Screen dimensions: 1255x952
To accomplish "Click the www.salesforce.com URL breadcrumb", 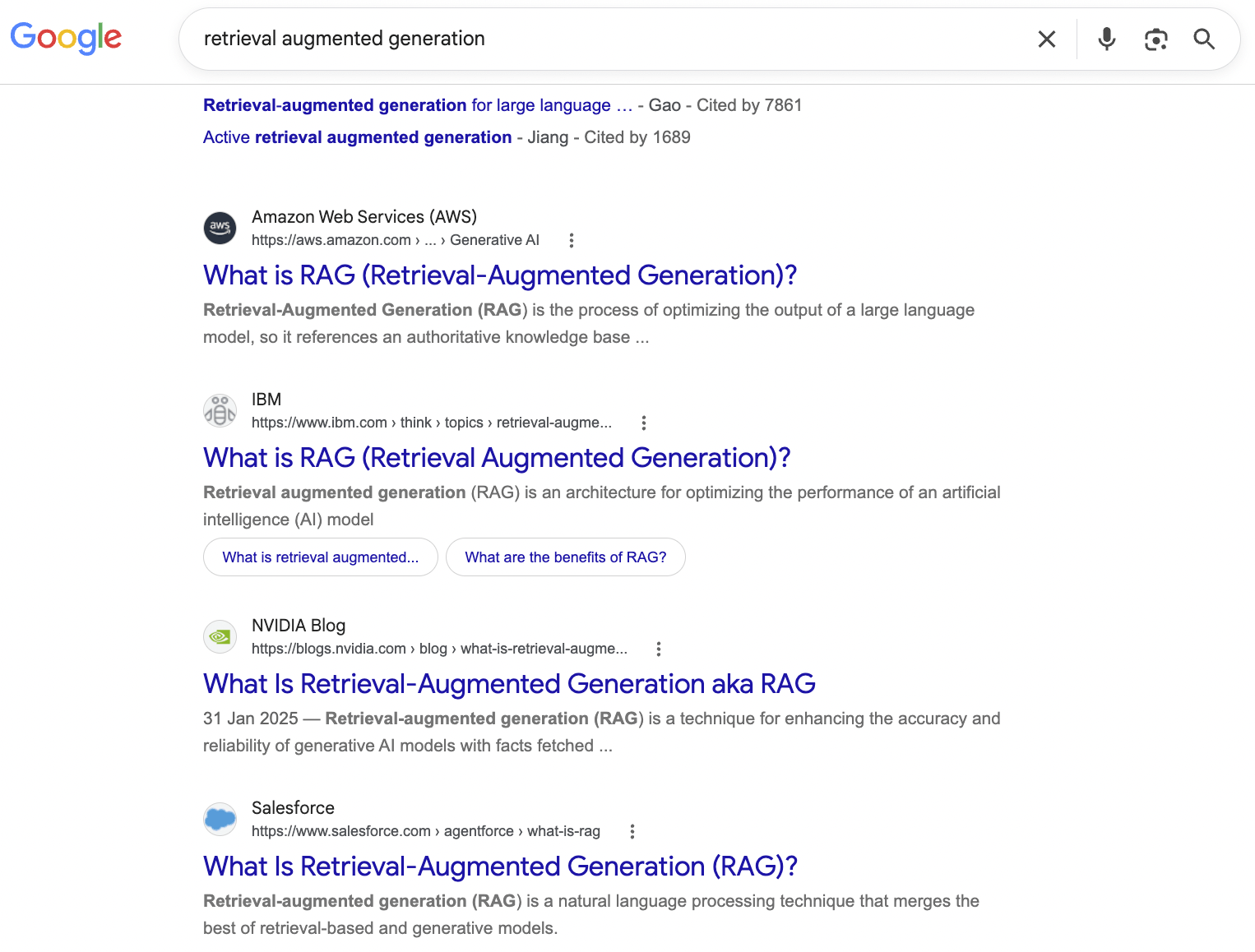I will [426, 831].
